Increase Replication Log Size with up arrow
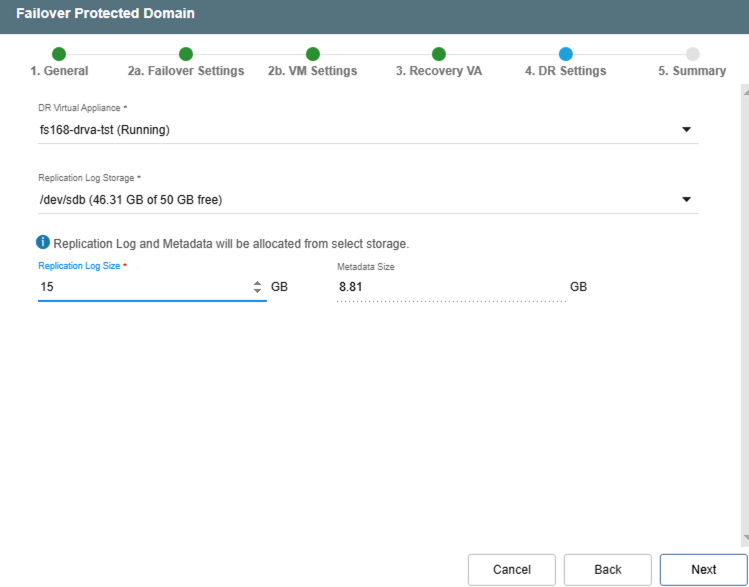 (x=257, y=283)
